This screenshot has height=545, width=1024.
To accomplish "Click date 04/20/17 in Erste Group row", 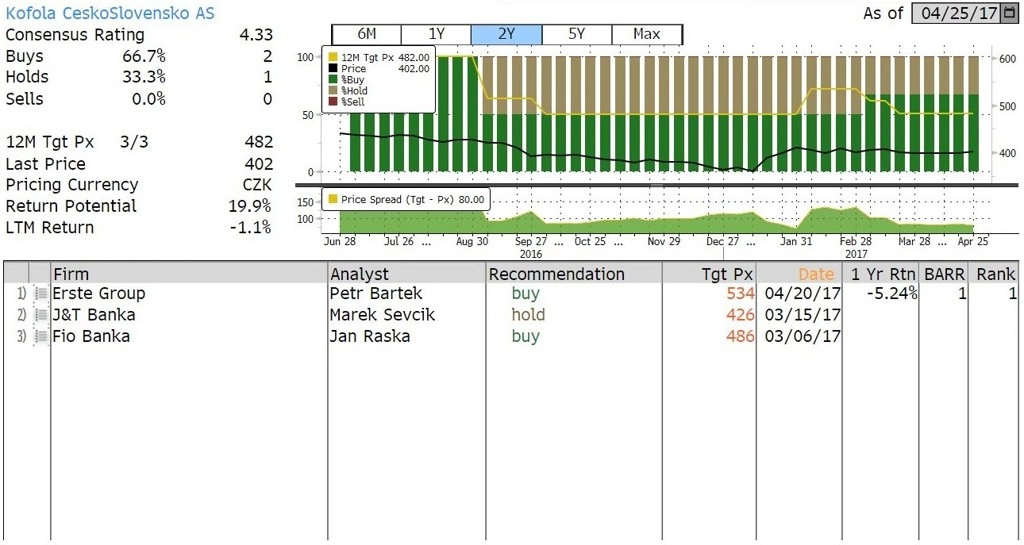I will click(802, 294).
